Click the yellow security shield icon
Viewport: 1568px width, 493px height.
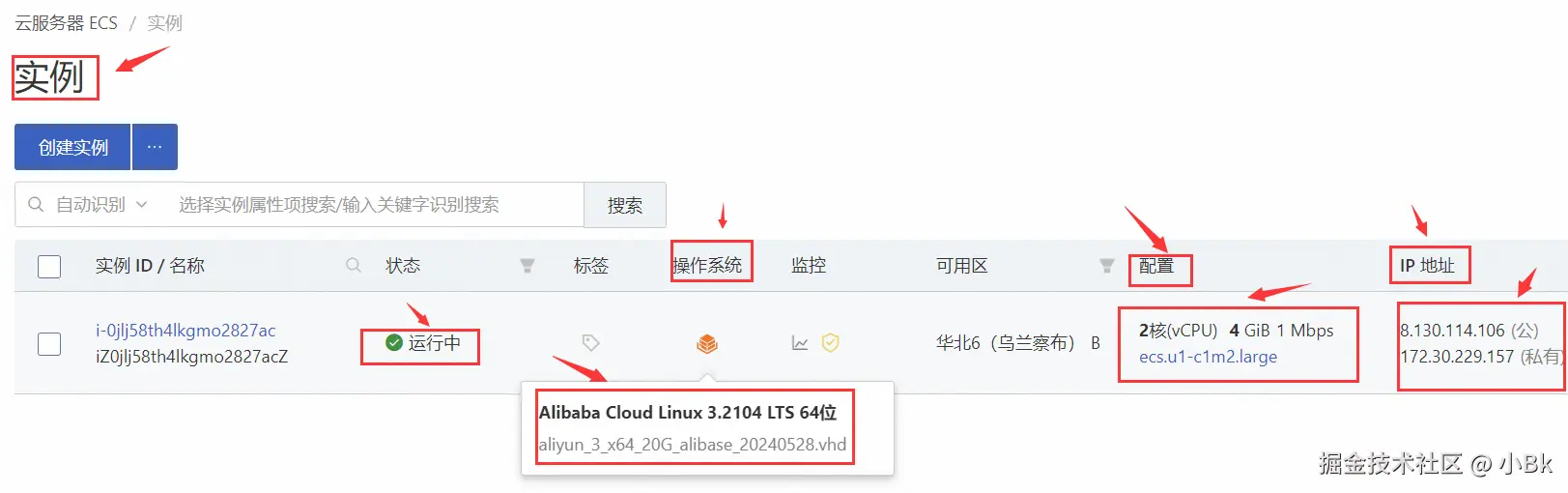coord(831,343)
